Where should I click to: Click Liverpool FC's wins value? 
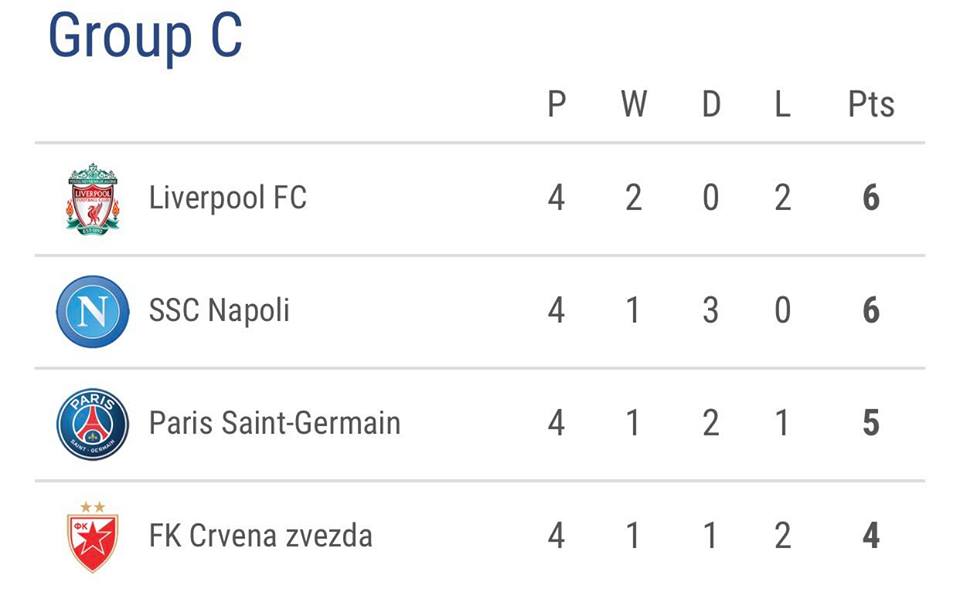(x=634, y=198)
